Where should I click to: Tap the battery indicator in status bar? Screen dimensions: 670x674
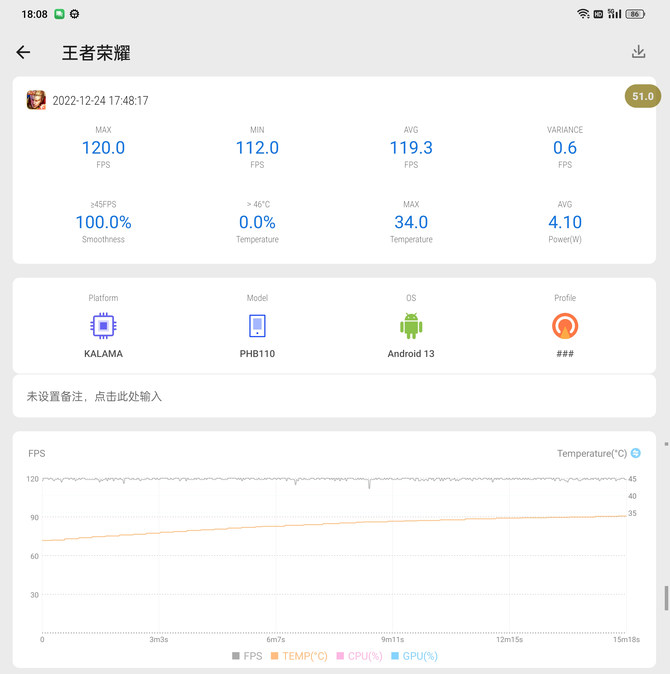pos(634,14)
